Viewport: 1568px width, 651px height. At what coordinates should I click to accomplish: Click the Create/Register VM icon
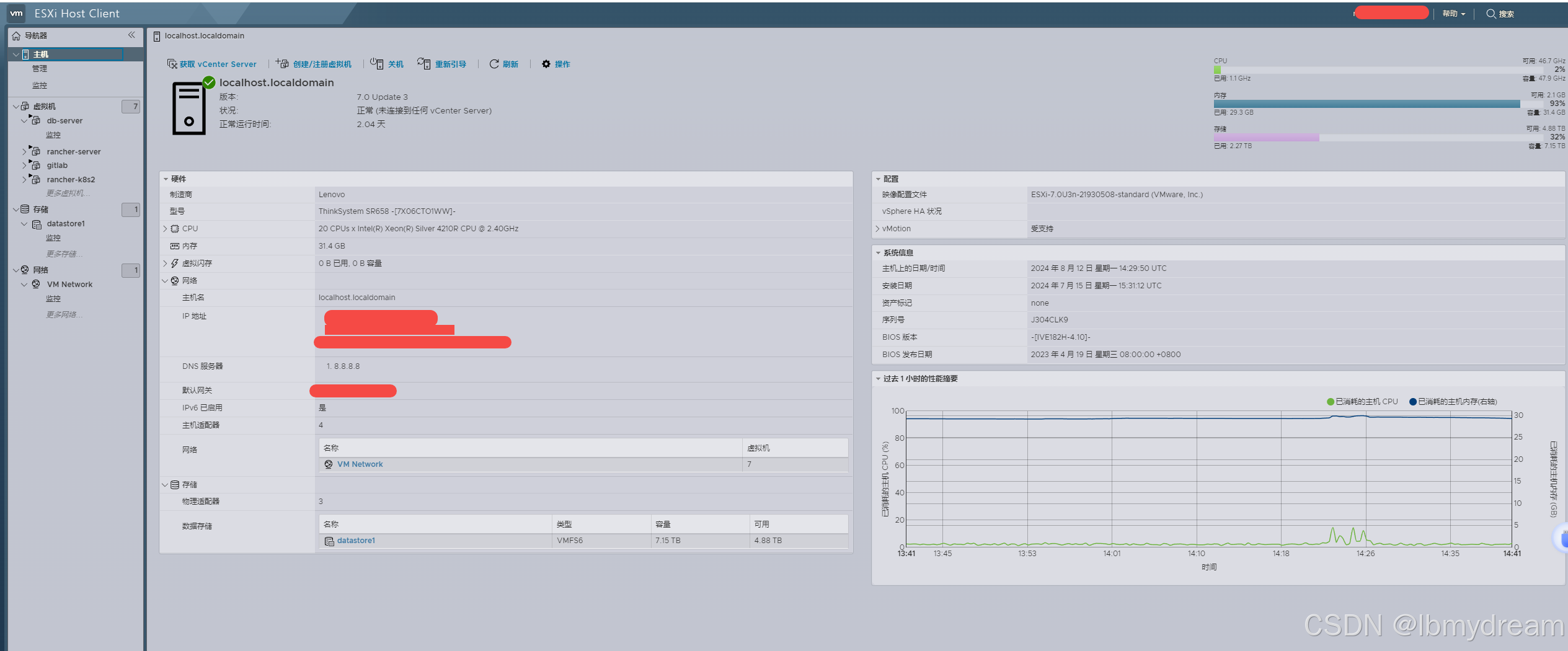282,63
